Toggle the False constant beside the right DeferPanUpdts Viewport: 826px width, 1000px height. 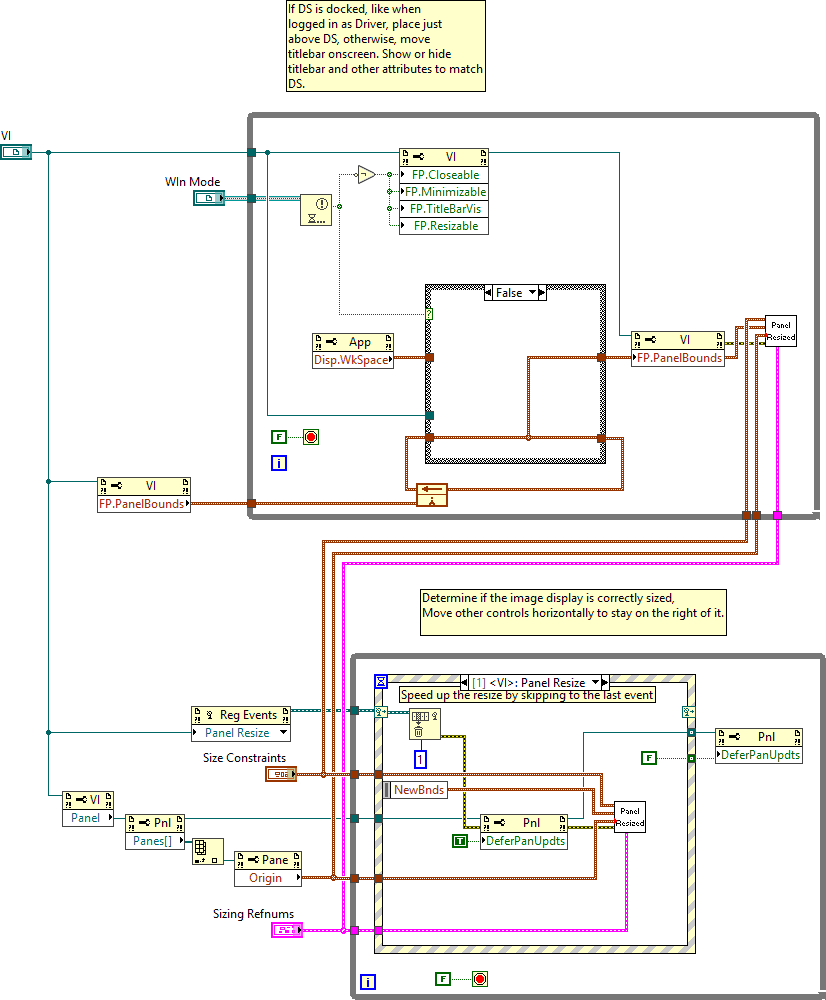pos(649,758)
